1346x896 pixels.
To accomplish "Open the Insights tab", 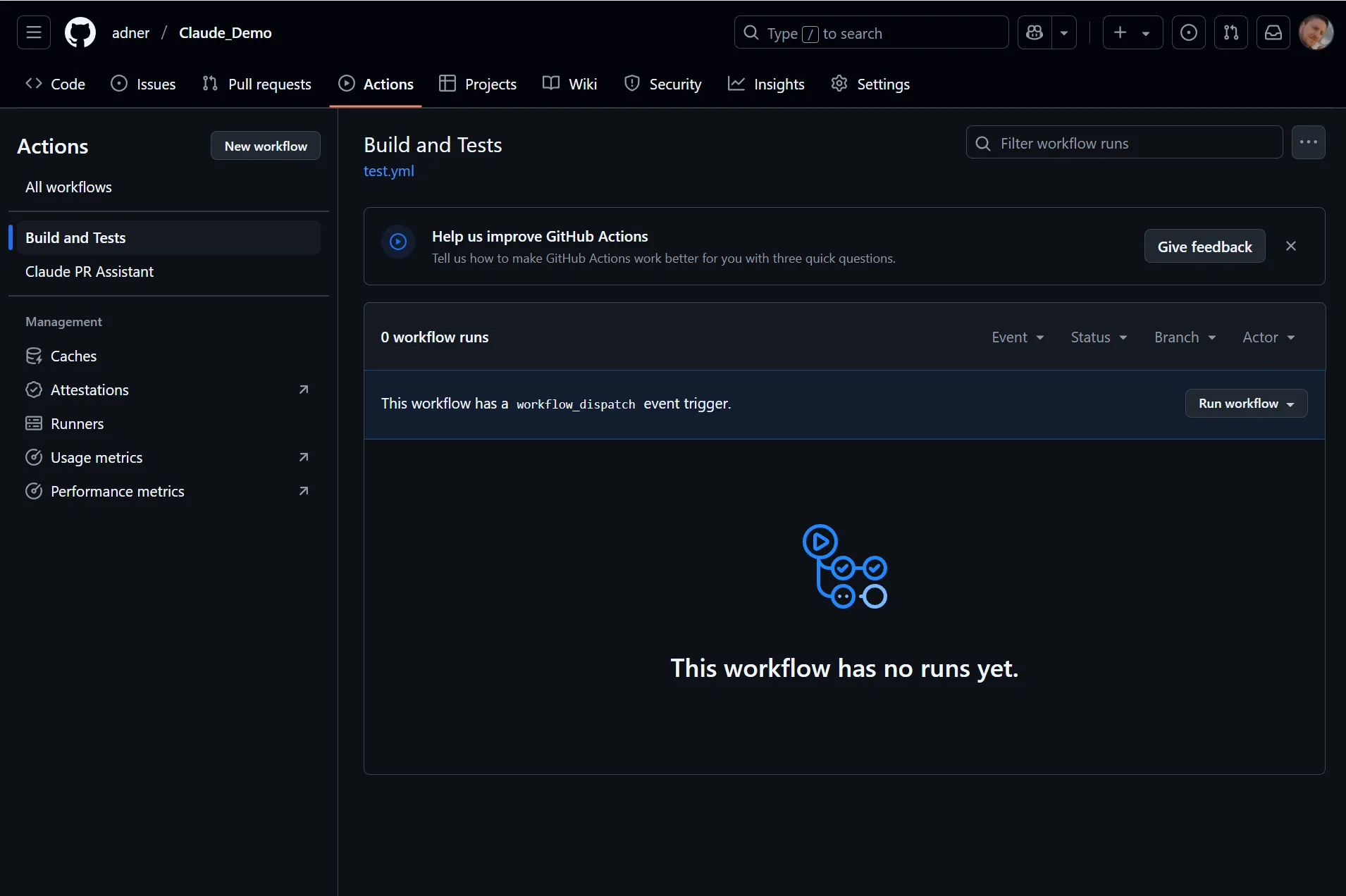I will click(x=767, y=84).
